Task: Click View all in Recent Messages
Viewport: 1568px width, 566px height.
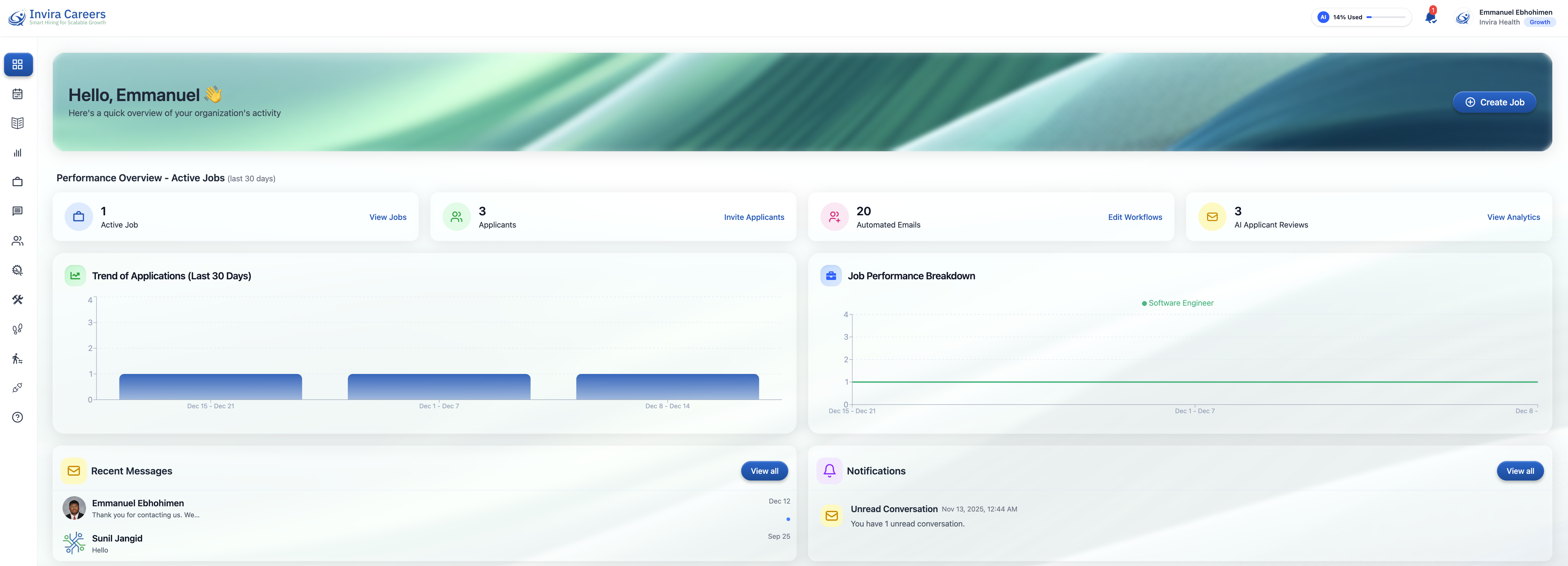Action: [764, 471]
